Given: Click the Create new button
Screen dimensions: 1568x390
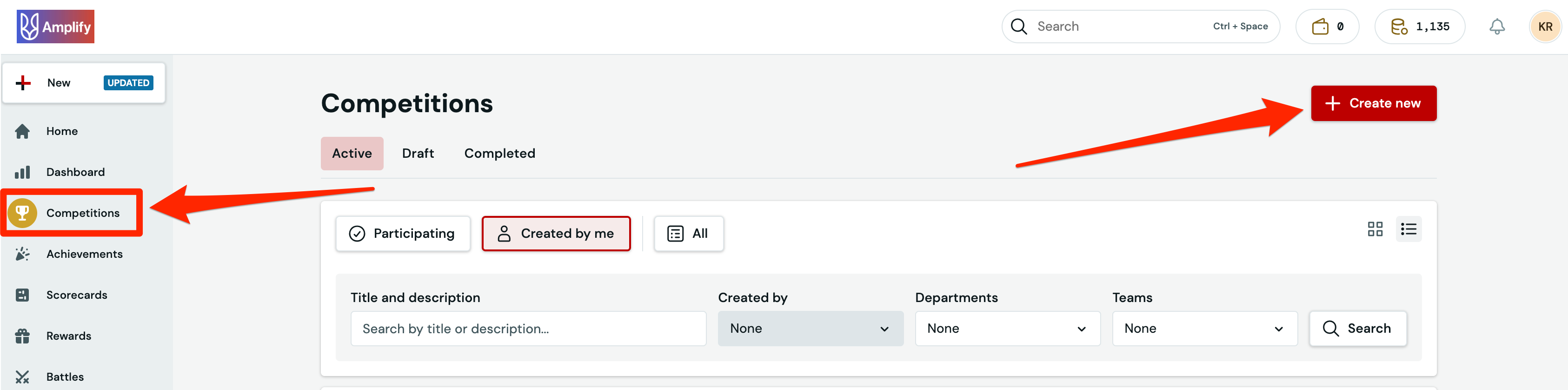Looking at the screenshot, I should tap(1373, 103).
